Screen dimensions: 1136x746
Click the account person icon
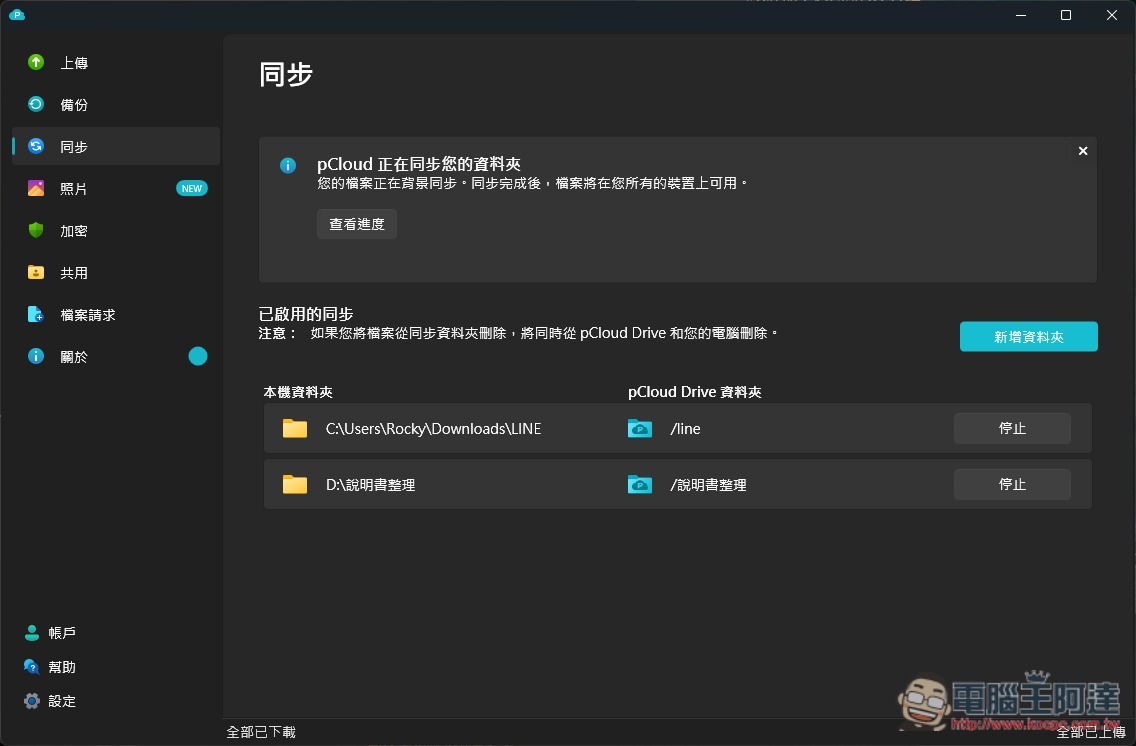coord(31,632)
